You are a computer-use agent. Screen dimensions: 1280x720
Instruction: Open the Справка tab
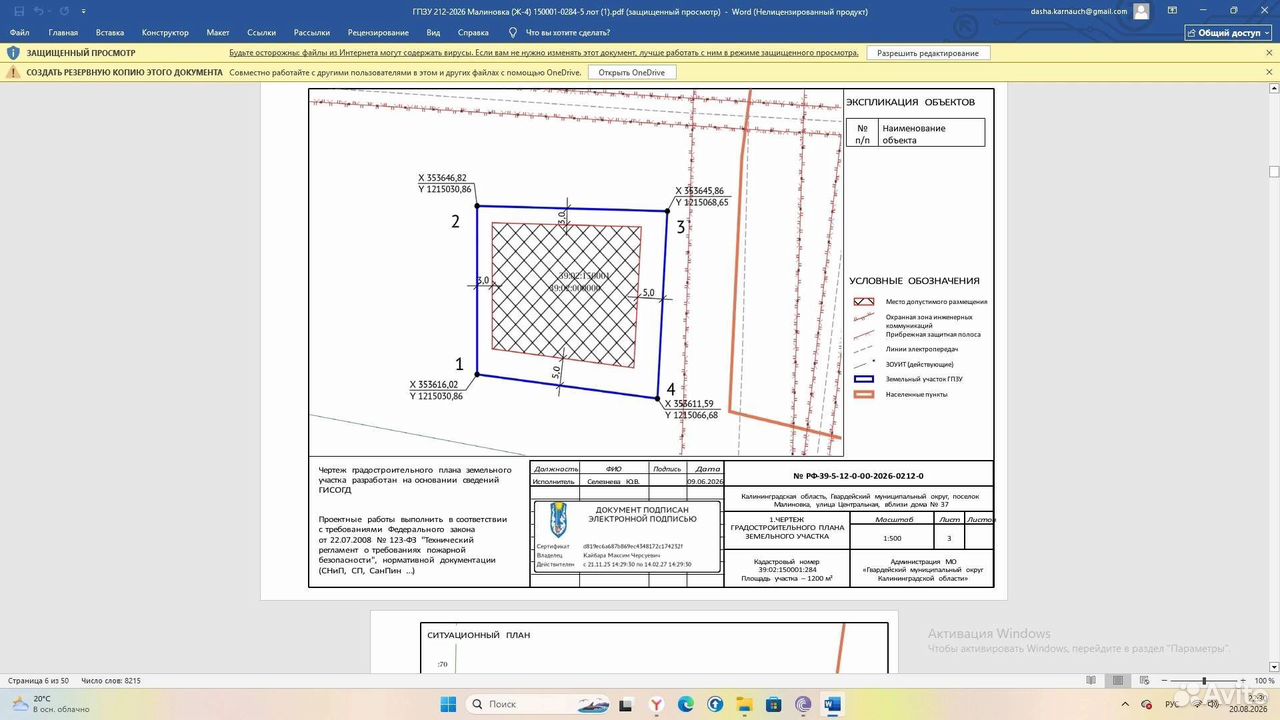pos(473,32)
